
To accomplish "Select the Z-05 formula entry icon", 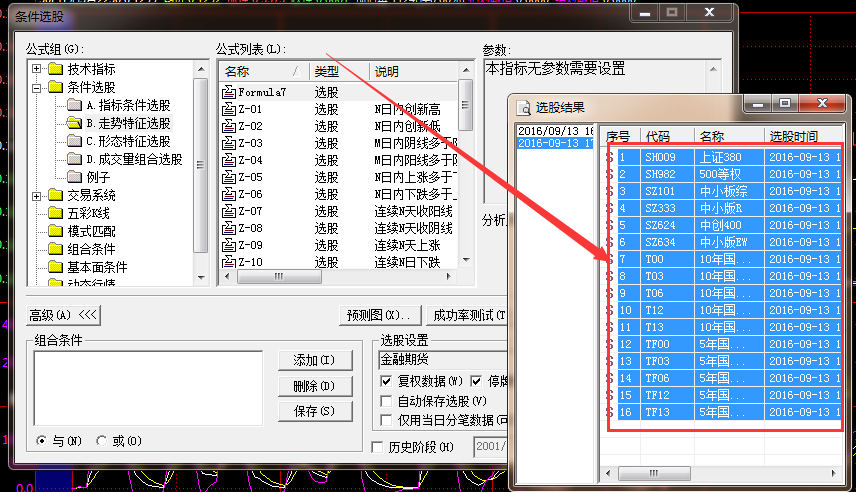I will click(x=228, y=177).
